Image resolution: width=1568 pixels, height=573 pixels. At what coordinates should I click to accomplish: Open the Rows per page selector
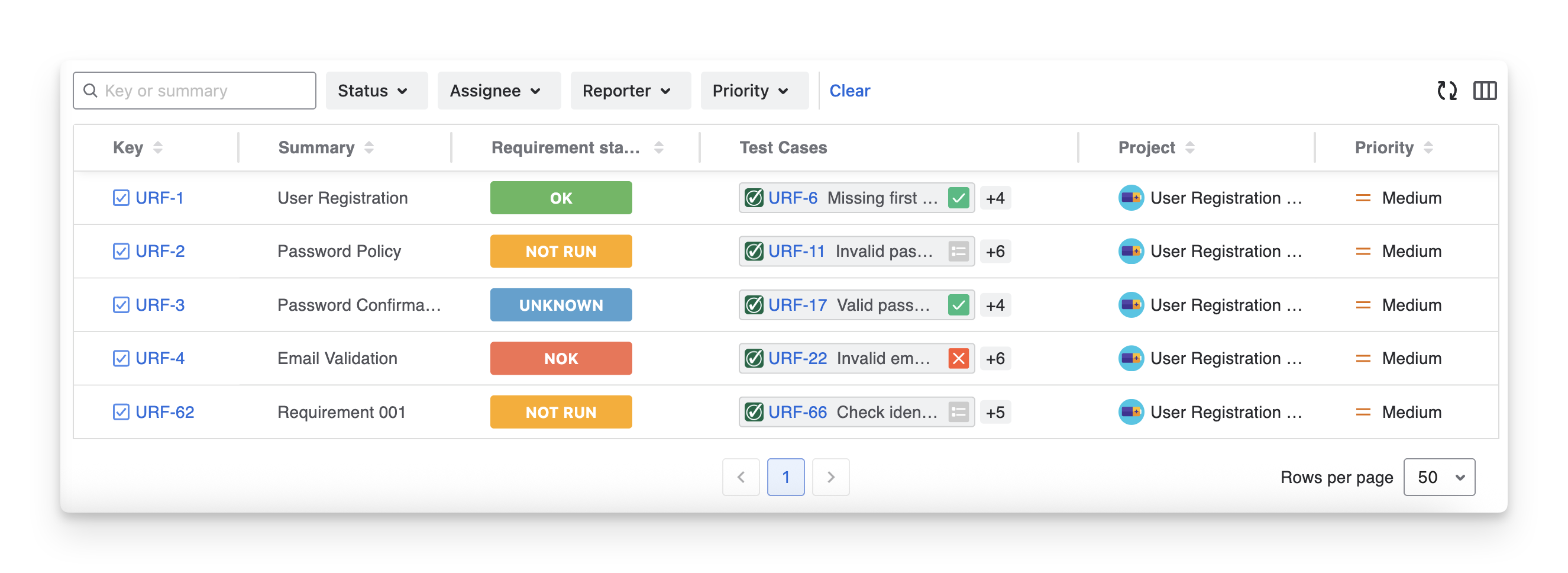[1438, 477]
